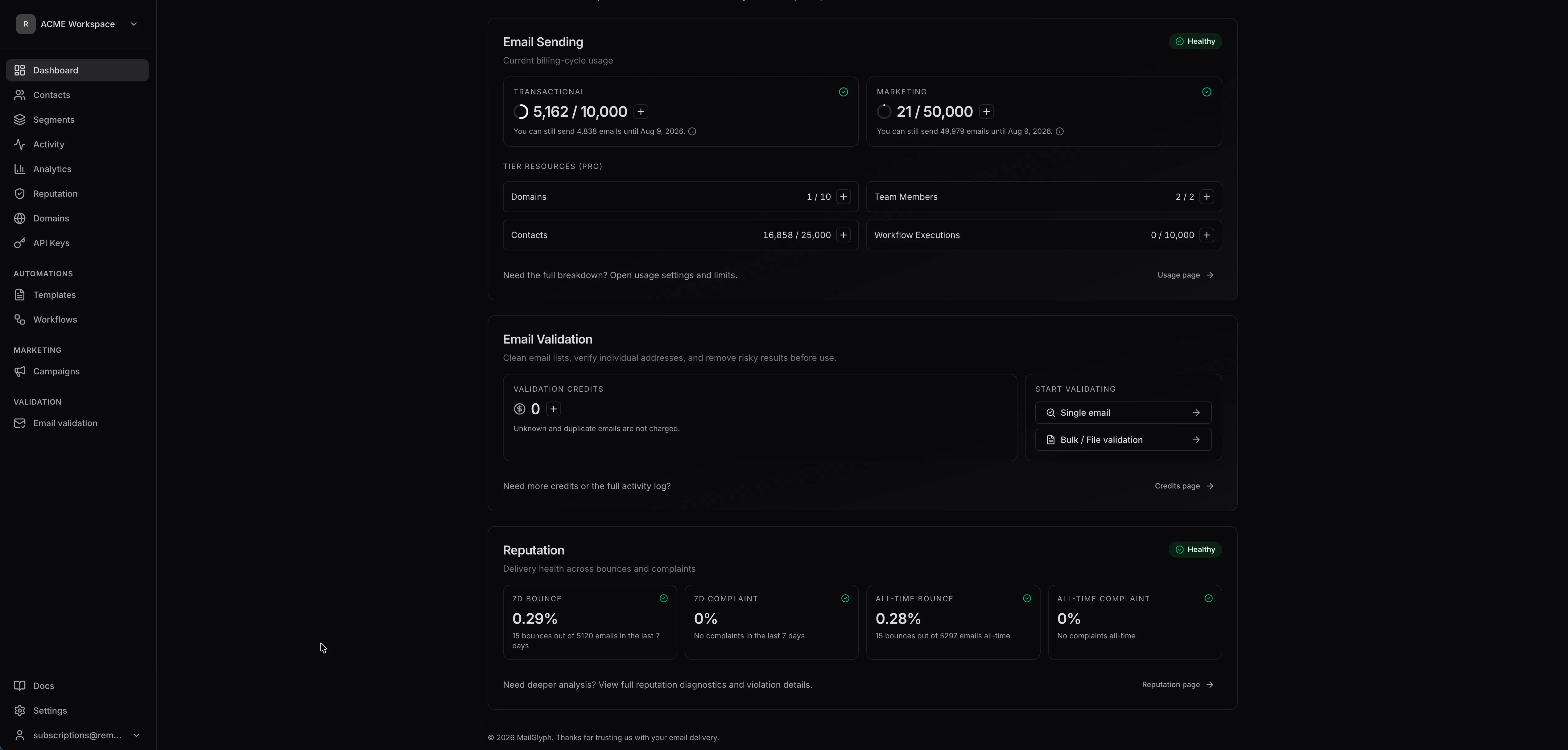
Task: Click the plus icon for Team Members
Action: (1207, 197)
